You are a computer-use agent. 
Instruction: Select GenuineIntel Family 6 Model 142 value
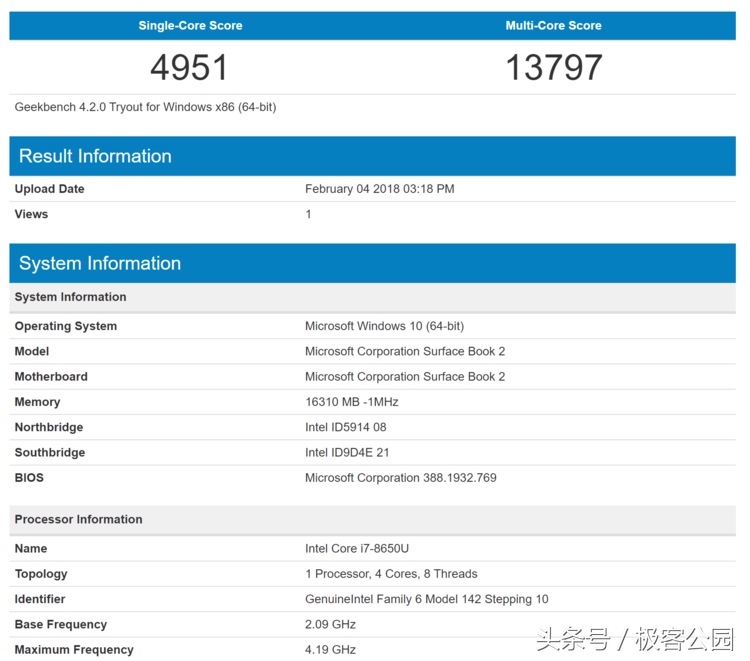coord(427,599)
